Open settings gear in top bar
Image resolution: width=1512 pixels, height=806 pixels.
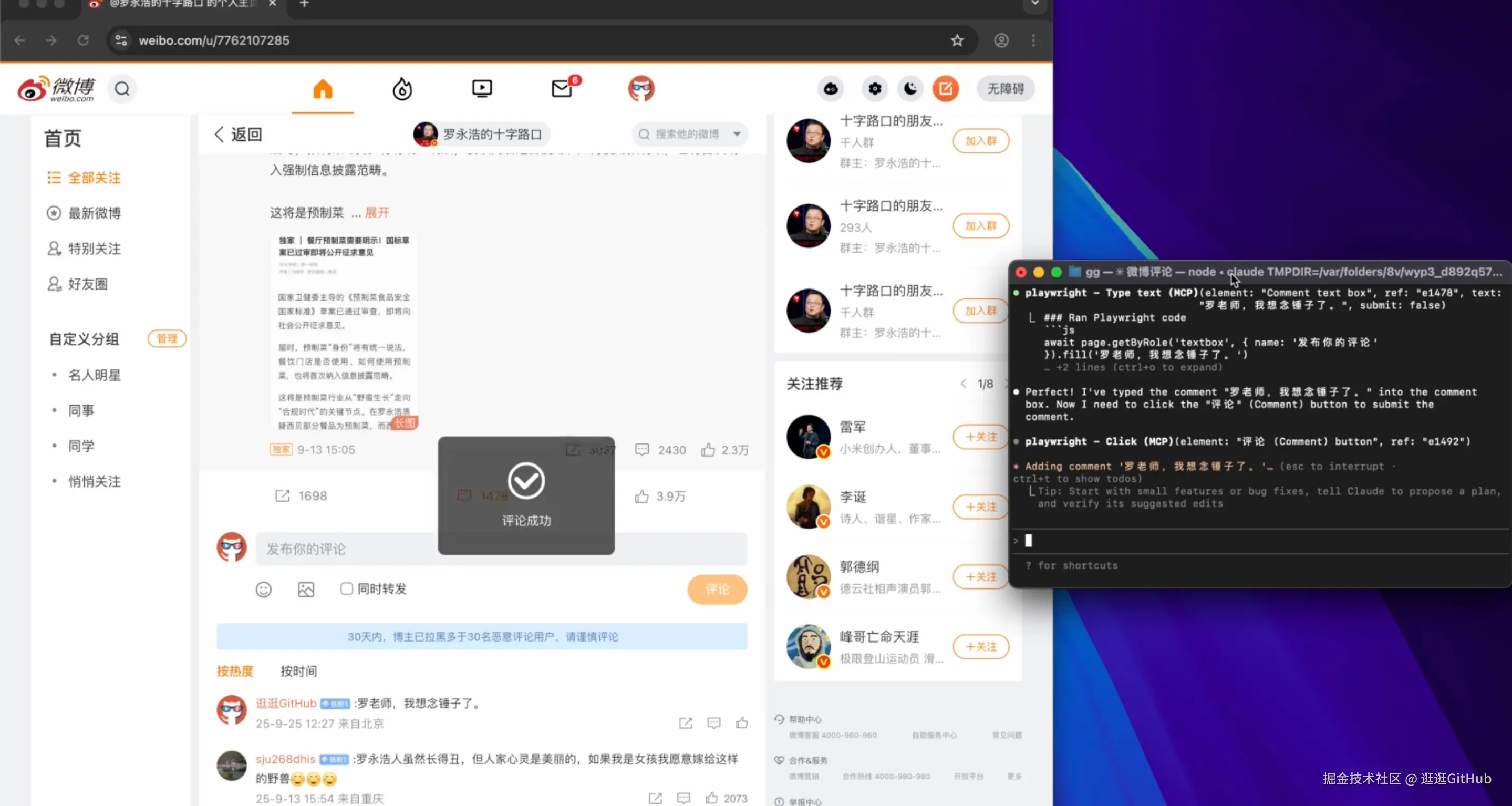pos(875,89)
